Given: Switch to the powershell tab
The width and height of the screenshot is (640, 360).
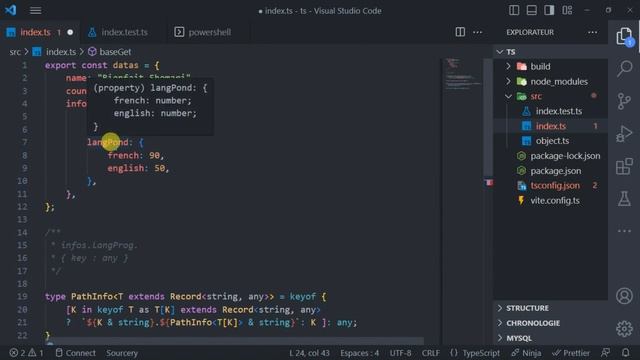Looking at the screenshot, I should 209,32.
